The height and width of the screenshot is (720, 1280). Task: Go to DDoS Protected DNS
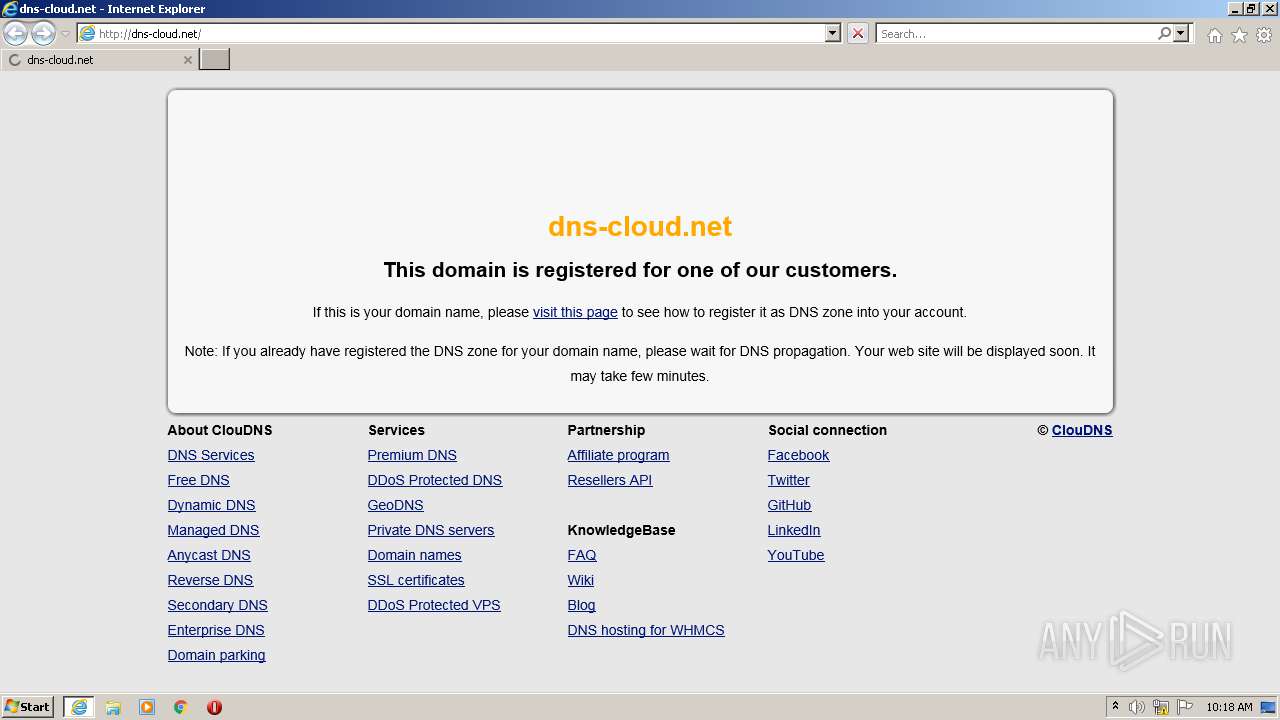click(434, 480)
